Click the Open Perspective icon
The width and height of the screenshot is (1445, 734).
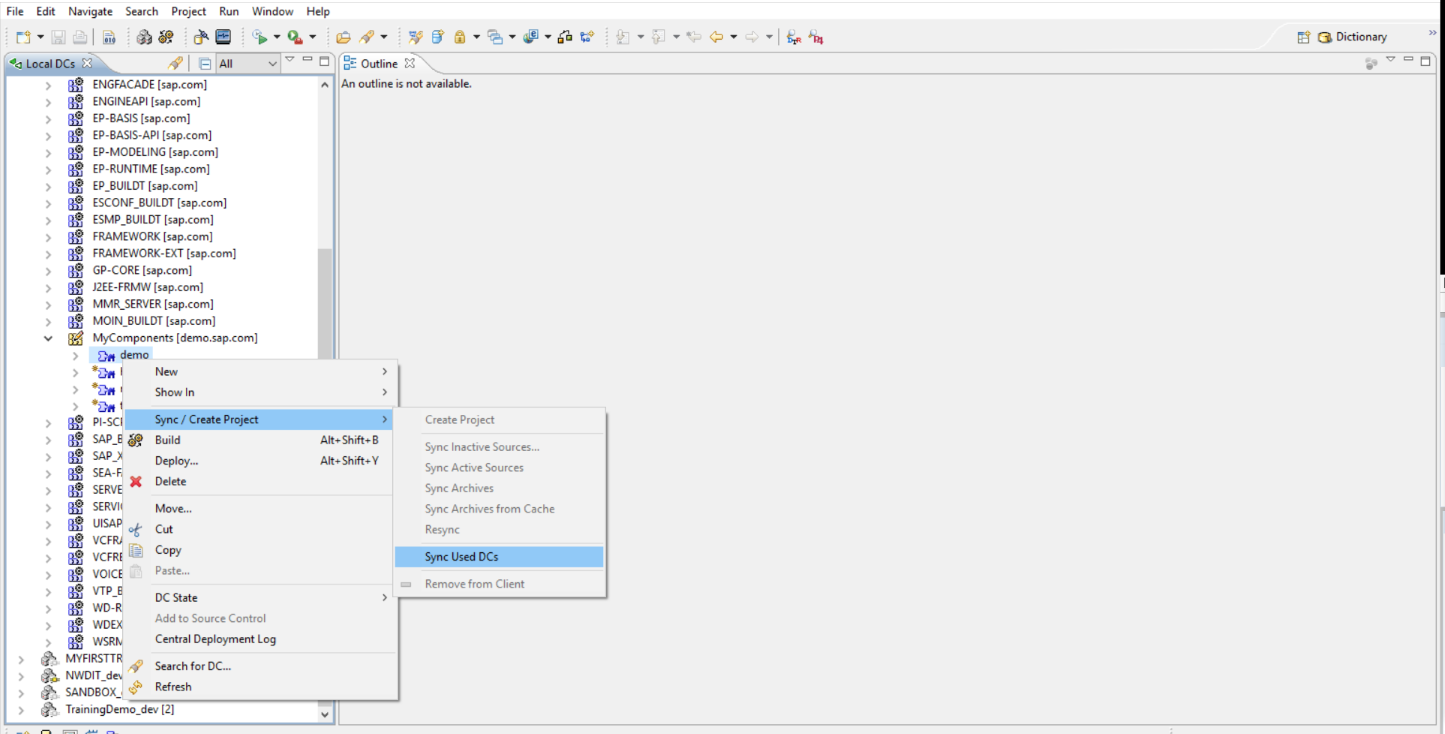[x=1303, y=37]
